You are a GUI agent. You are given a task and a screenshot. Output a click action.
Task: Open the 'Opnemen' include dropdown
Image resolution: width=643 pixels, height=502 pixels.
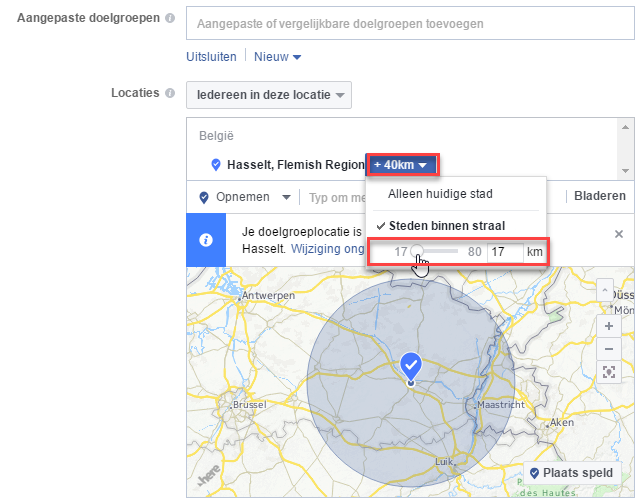pos(245,197)
